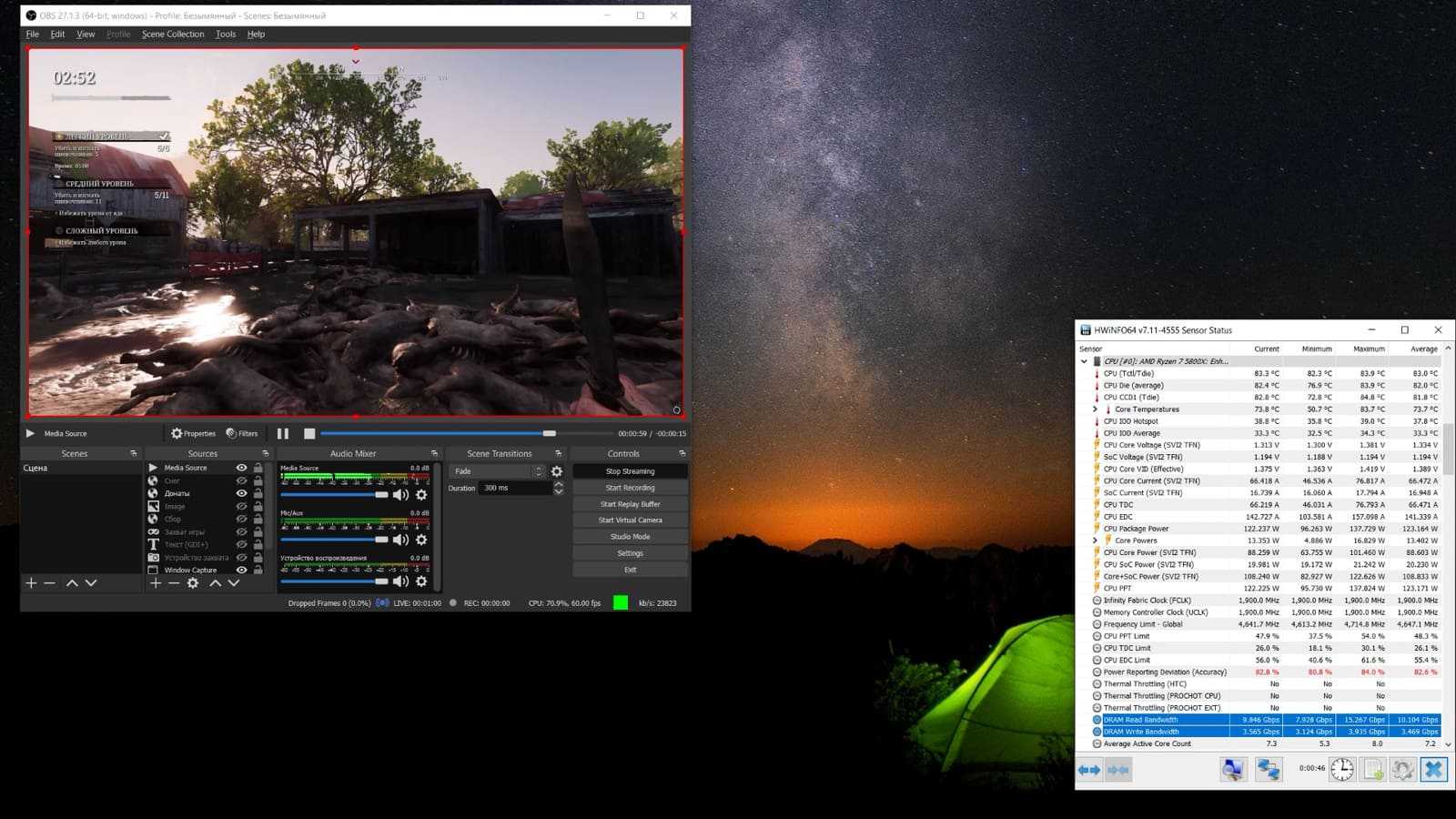Expand the Core Powers sensor row
This screenshot has height=819, width=1456.
click(x=1095, y=541)
